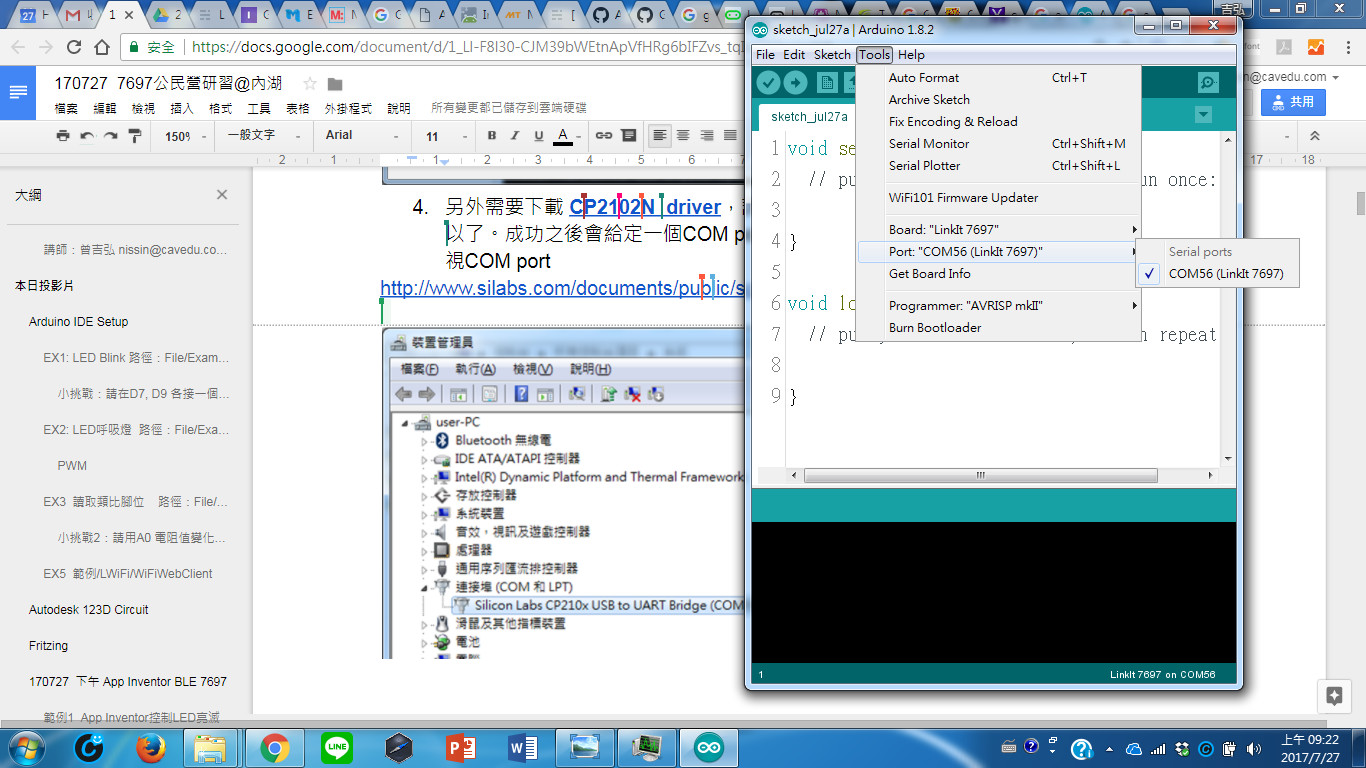Justify text in Google Docs

pyautogui.click(x=731, y=136)
